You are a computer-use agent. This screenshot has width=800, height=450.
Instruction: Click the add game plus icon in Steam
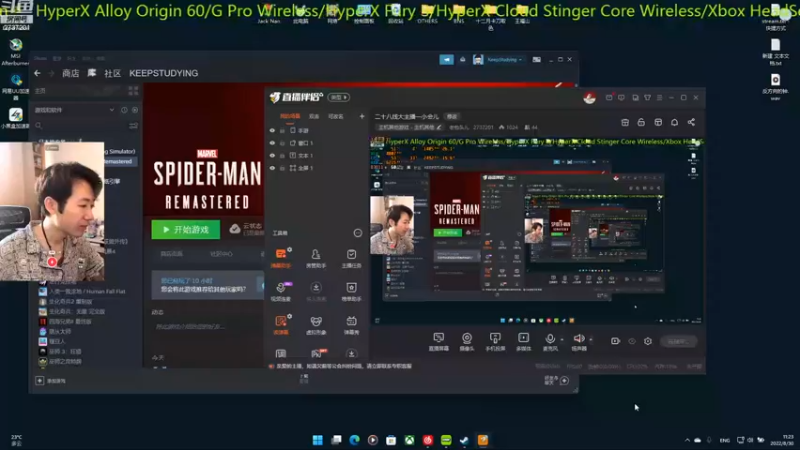(x=39, y=381)
